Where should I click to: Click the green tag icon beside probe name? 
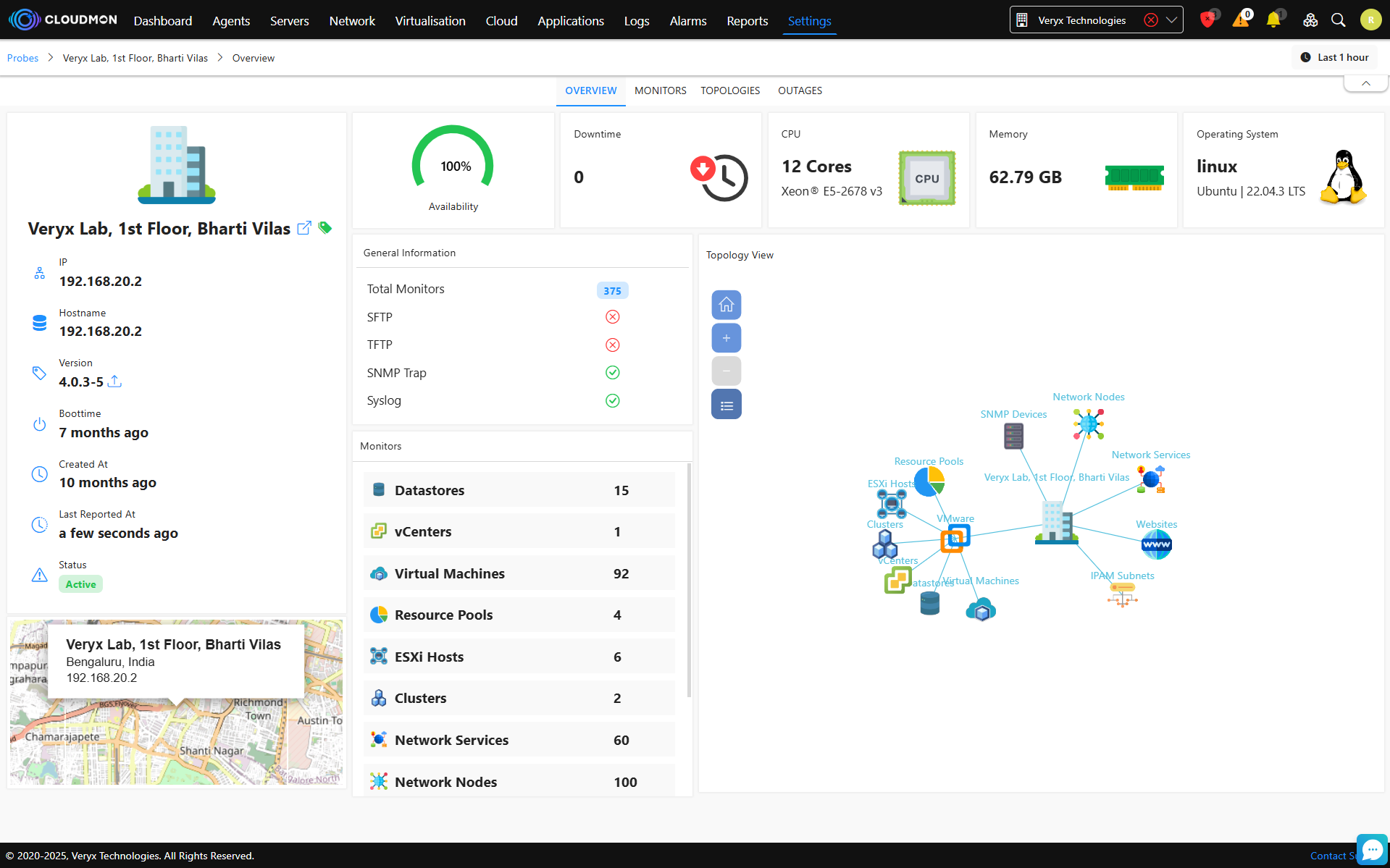pyautogui.click(x=325, y=228)
